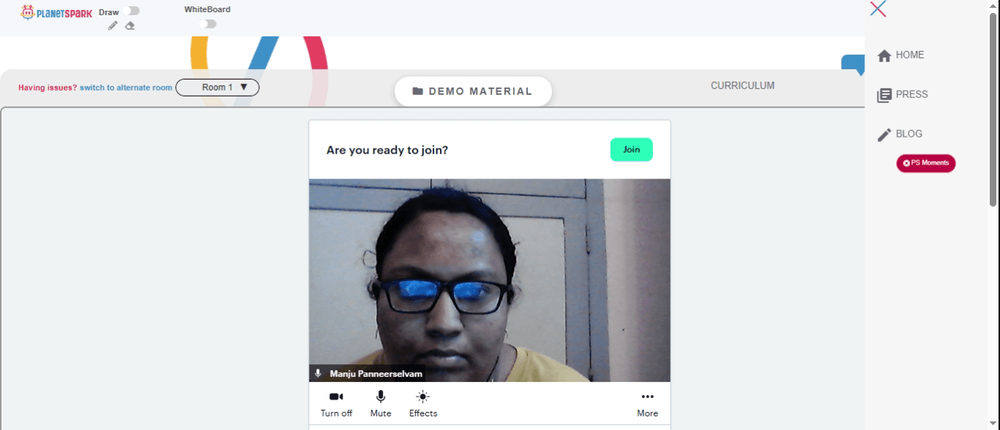Click the Blog pencil icon
The image size is (1000, 430).
884,135
